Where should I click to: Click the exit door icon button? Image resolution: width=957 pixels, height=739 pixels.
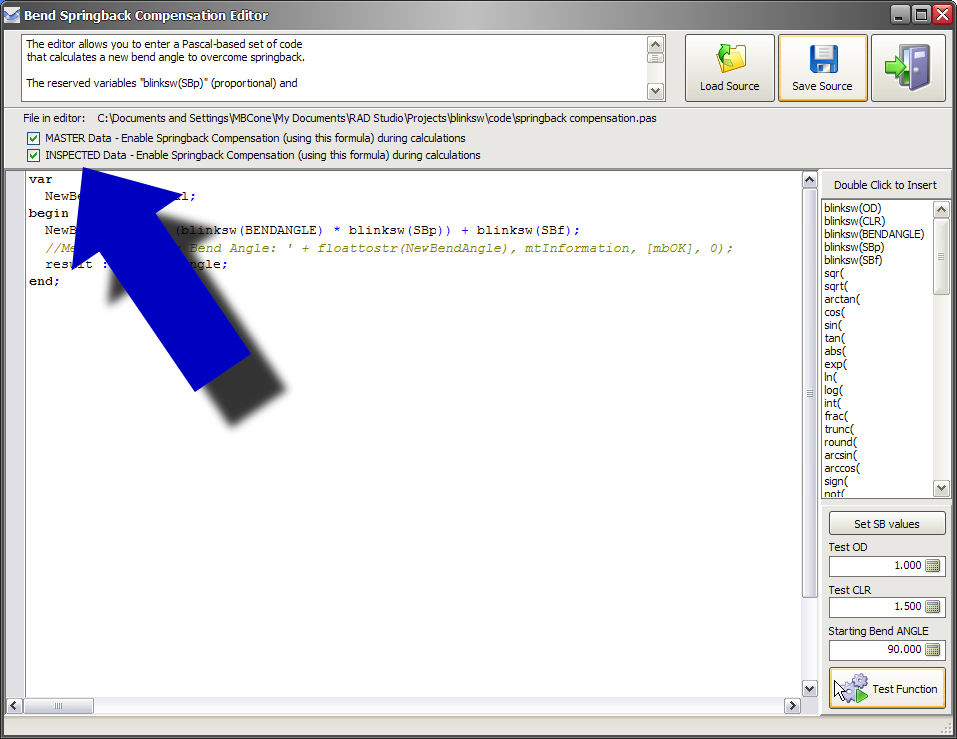click(907, 68)
